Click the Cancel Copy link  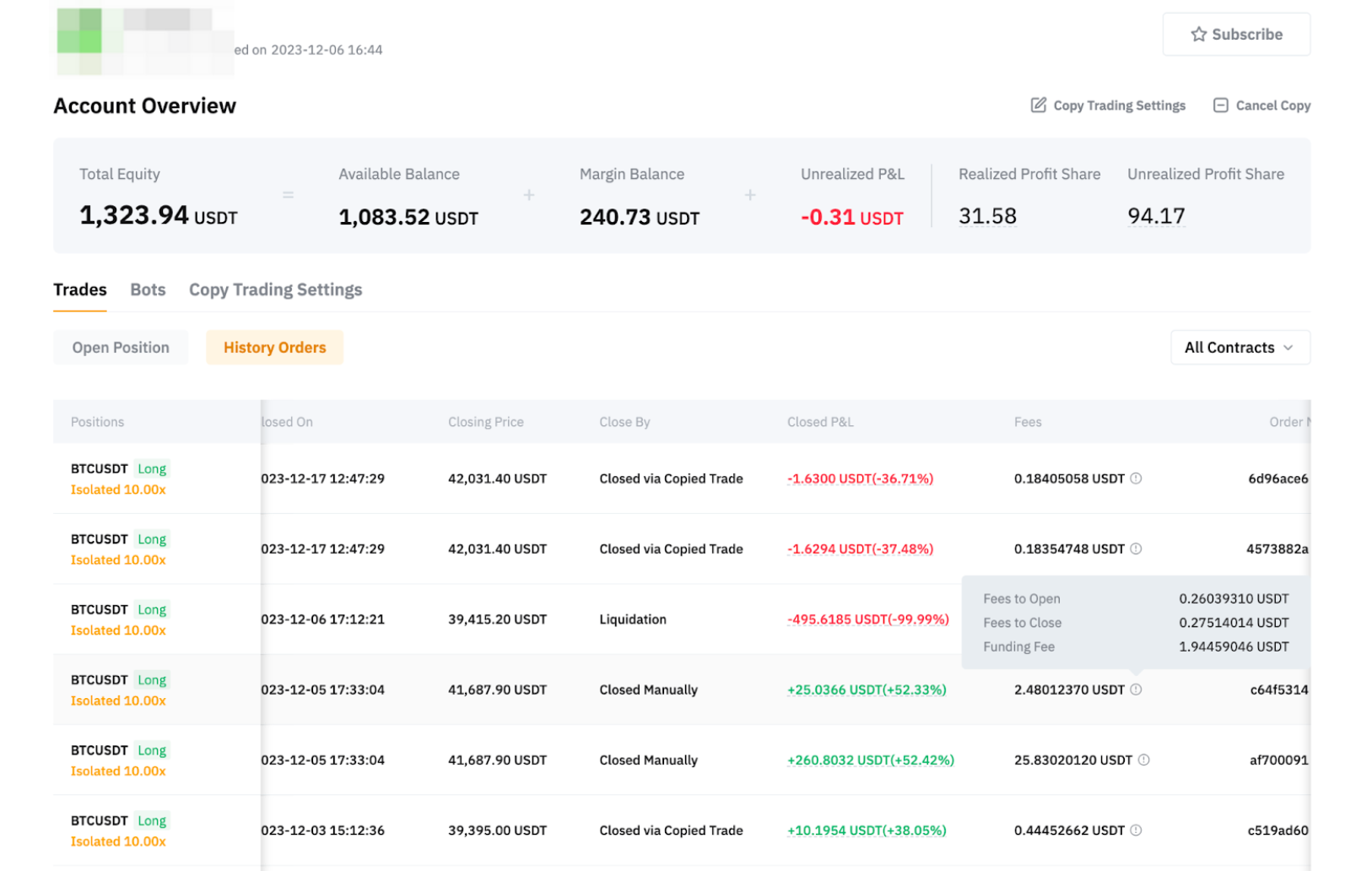(1272, 105)
